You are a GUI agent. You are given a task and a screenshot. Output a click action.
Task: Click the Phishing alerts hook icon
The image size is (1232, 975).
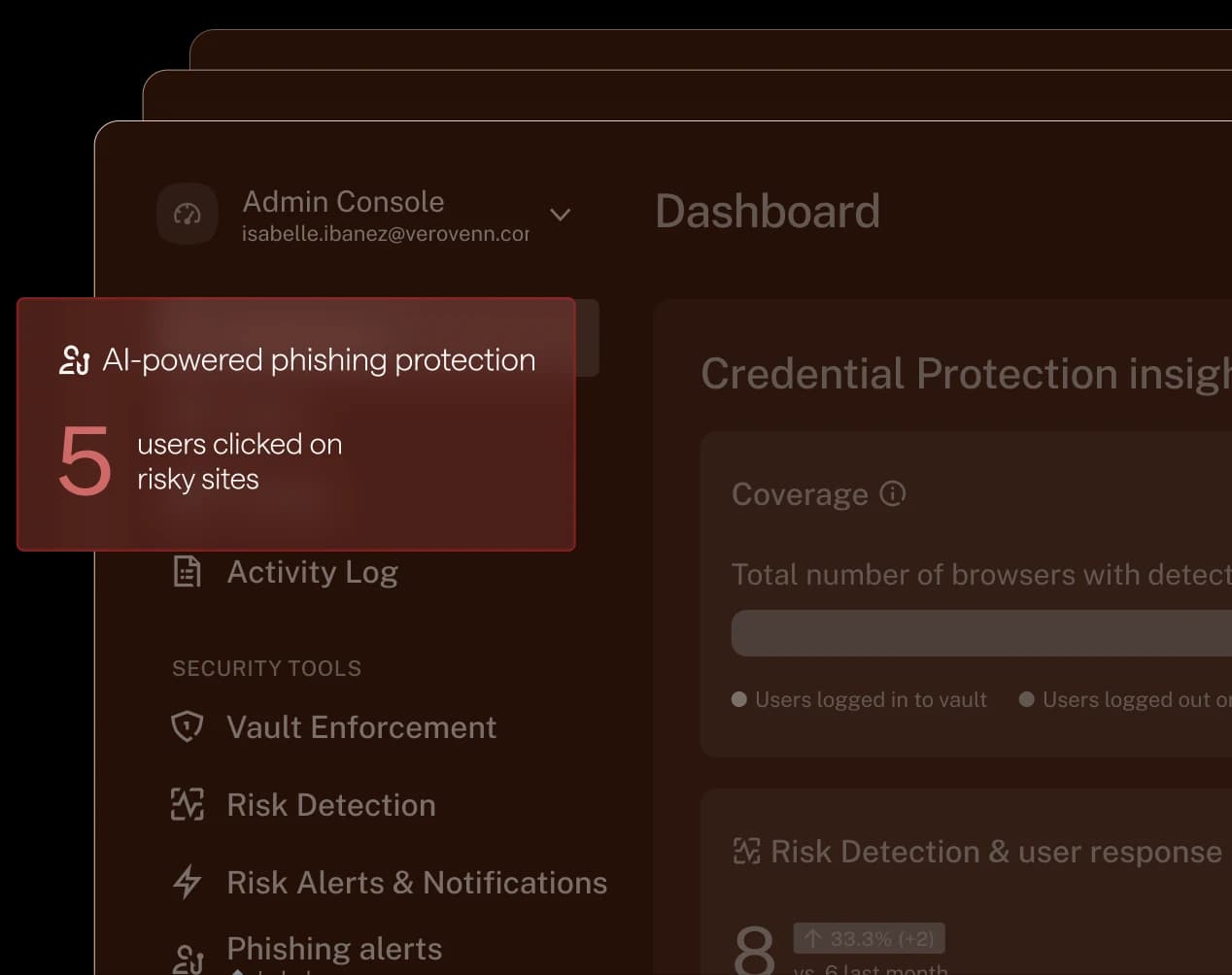(188, 958)
